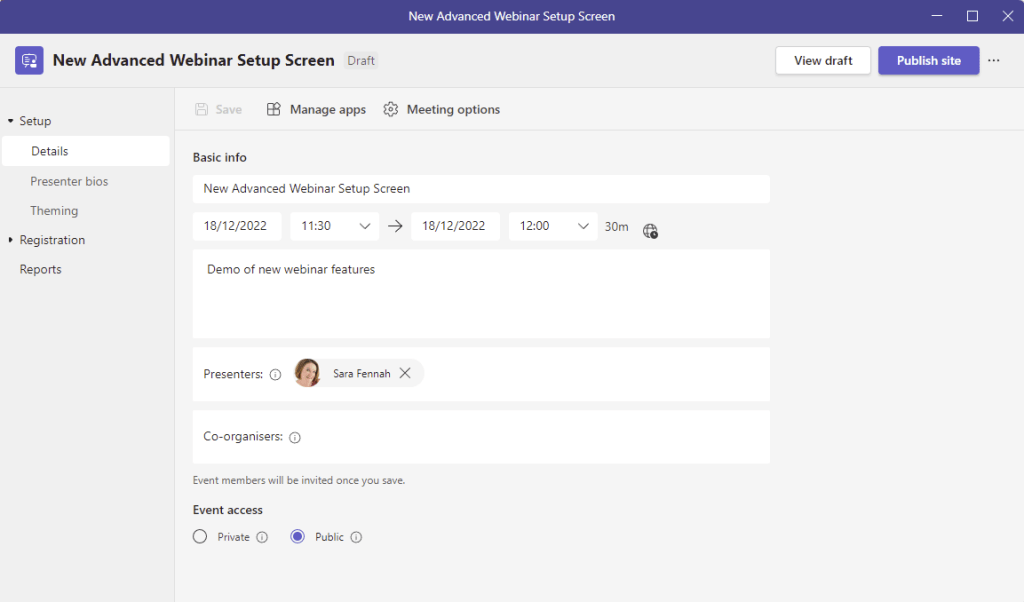The height and width of the screenshot is (602, 1024).
Task: Click the webinar title input field
Action: point(481,188)
